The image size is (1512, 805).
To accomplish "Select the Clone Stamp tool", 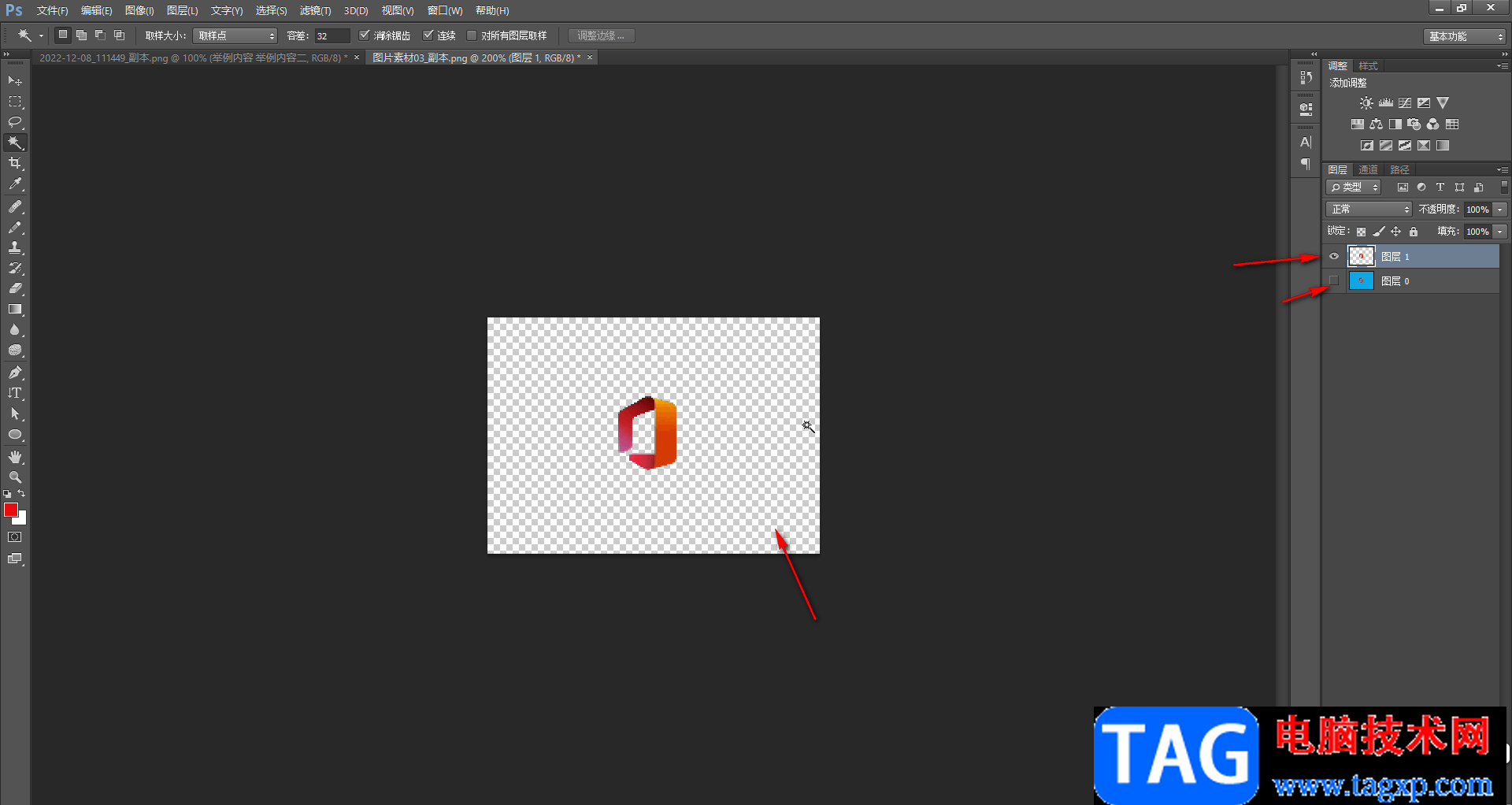I will tap(15, 248).
